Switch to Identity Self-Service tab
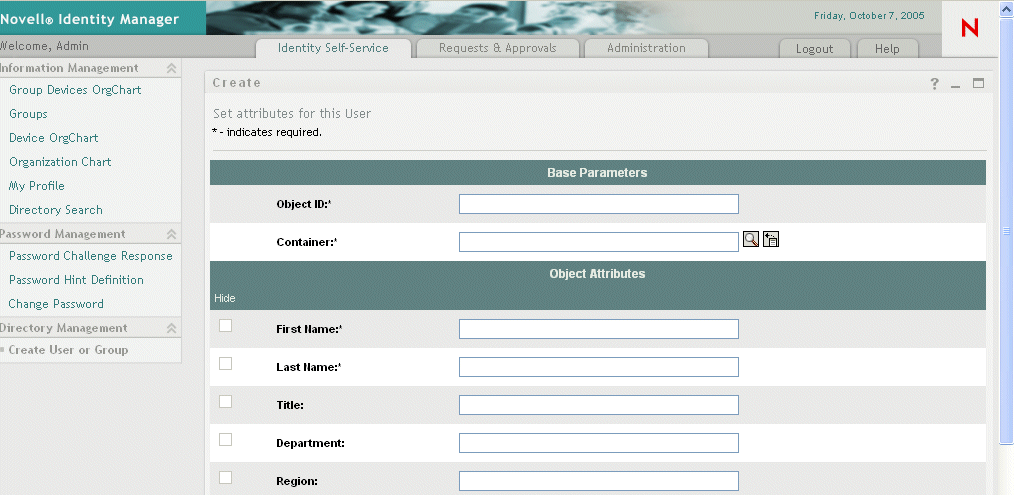Screen dimensions: 1014x495 pyautogui.click(x=333, y=48)
